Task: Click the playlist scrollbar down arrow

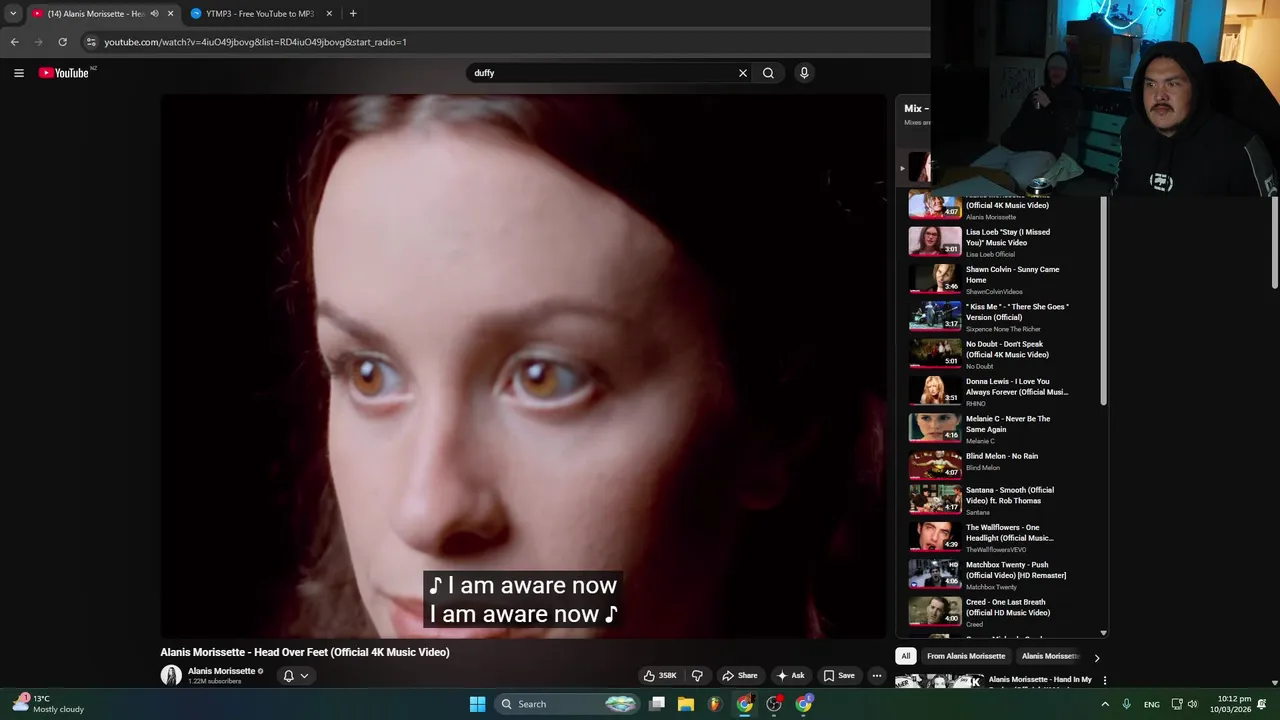Action: click(1103, 632)
